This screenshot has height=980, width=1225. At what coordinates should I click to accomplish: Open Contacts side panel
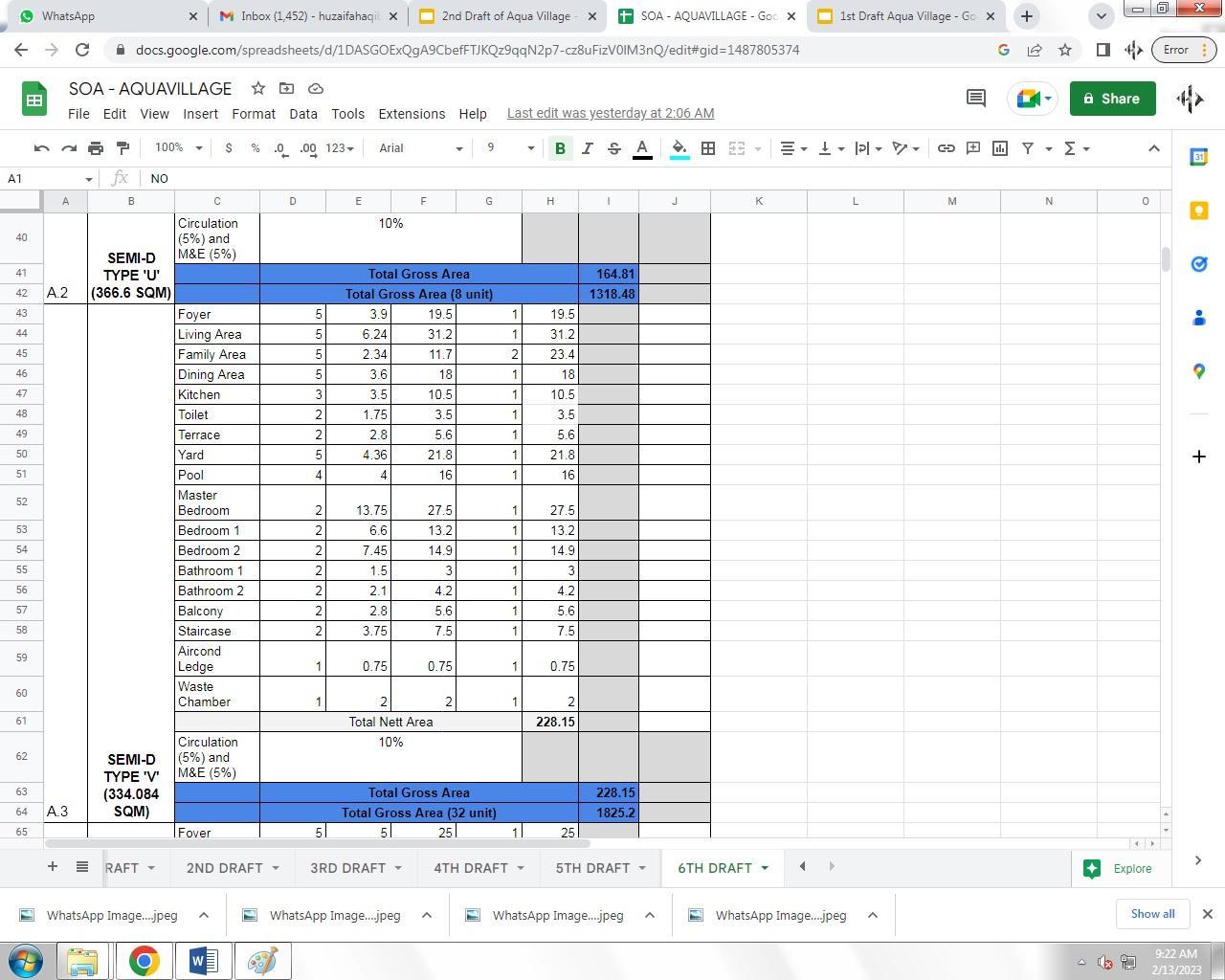pyautogui.click(x=1198, y=318)
